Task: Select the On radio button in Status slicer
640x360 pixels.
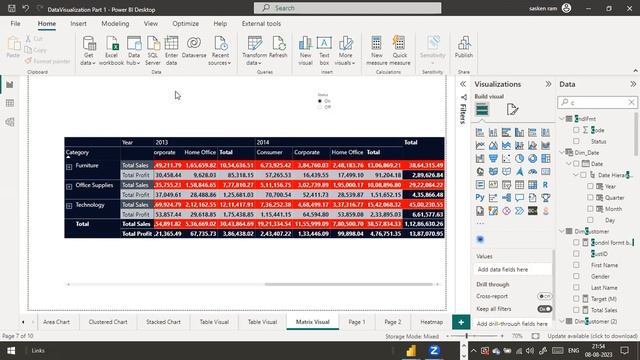Action: (320, 101)
